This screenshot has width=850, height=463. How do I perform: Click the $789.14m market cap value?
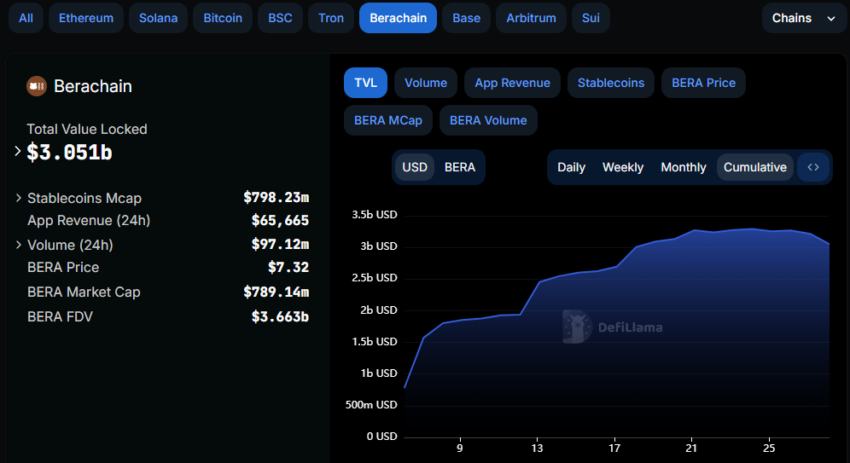tap(276, 292)
